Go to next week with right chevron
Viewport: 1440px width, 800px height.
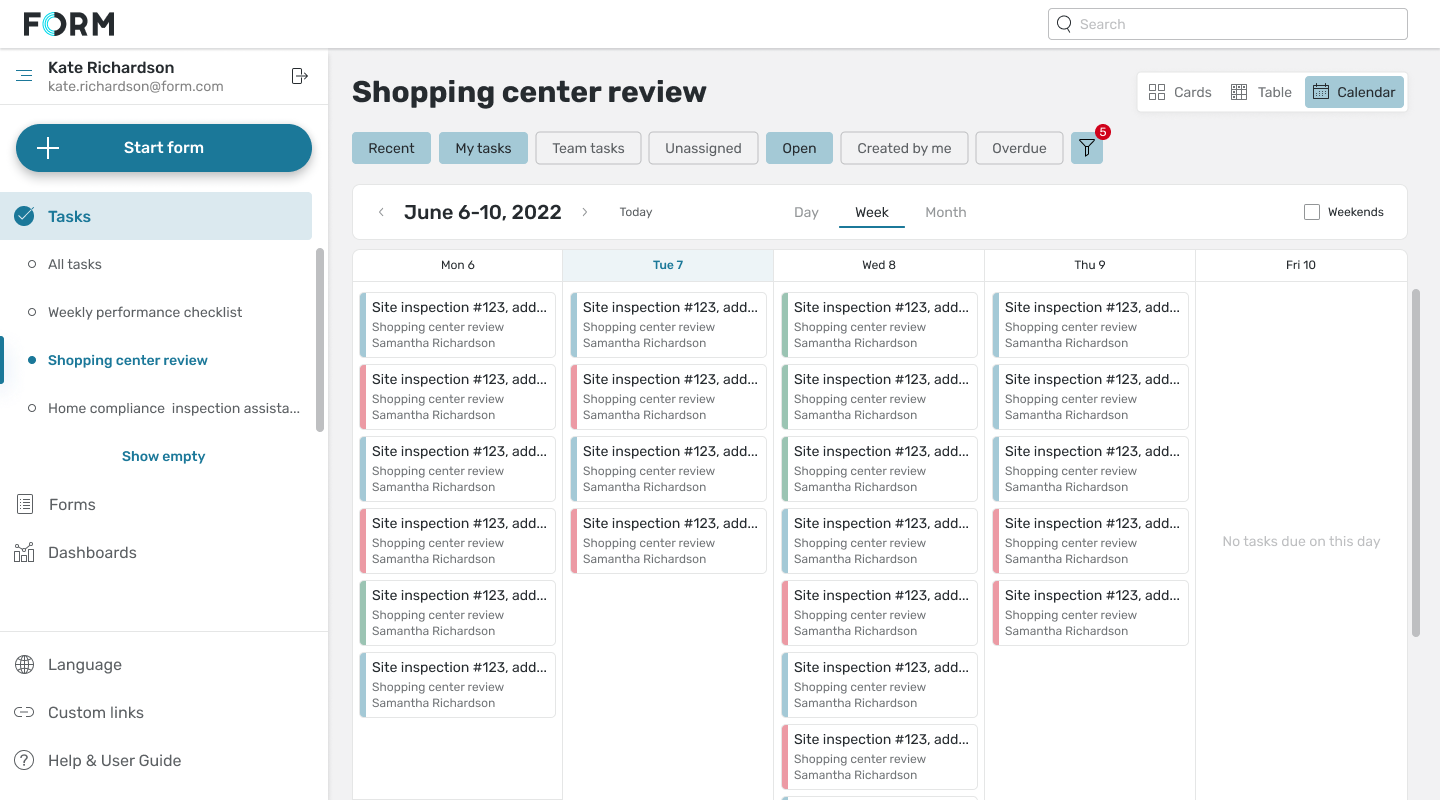[x=585, y=212]
